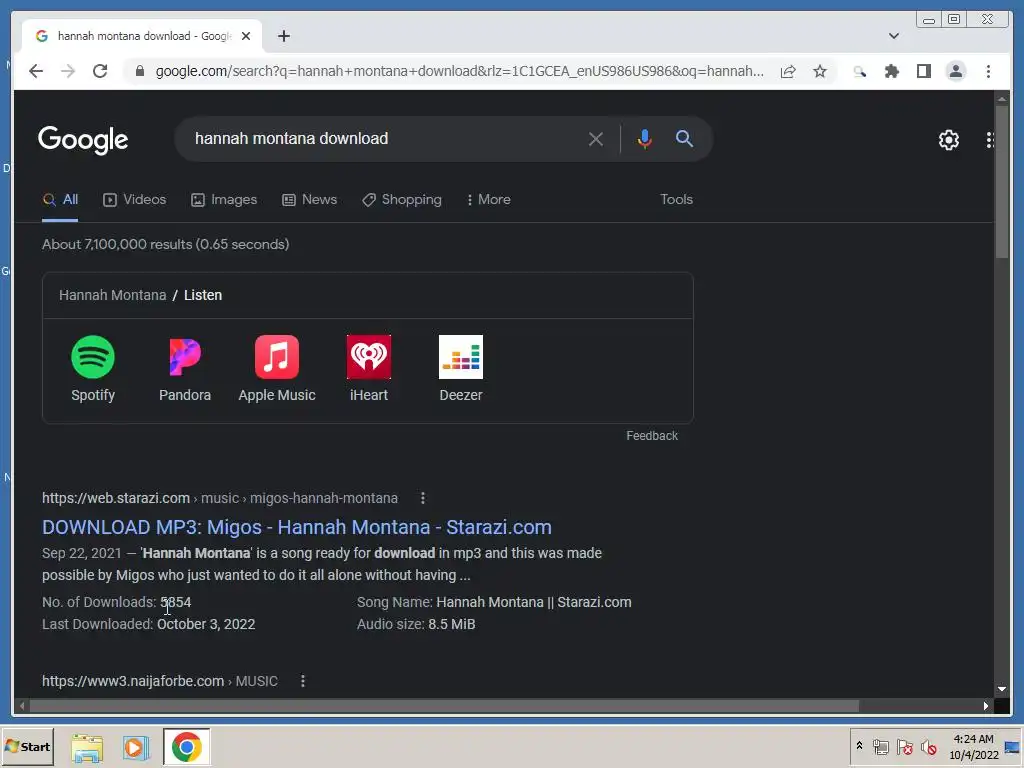Switch to the Images tab
The width and height of the screenshot is (1024, 768).
coord(224,200)
